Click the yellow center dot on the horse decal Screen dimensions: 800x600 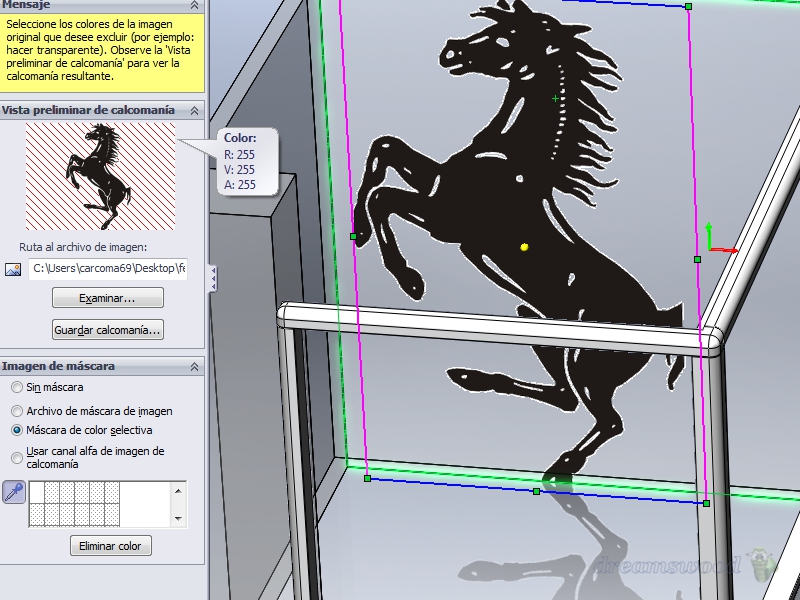pos(524,247)
